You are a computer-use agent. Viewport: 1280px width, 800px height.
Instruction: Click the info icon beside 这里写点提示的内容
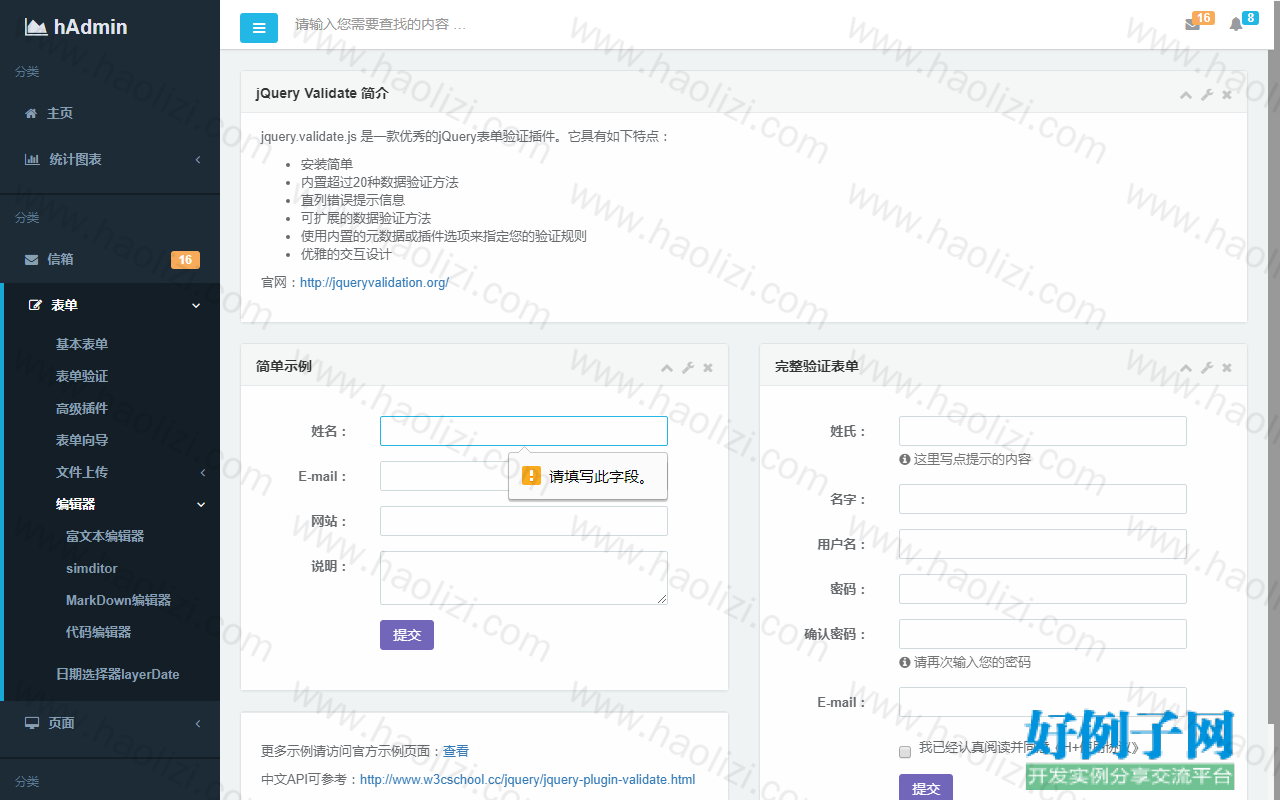(905, 459)
